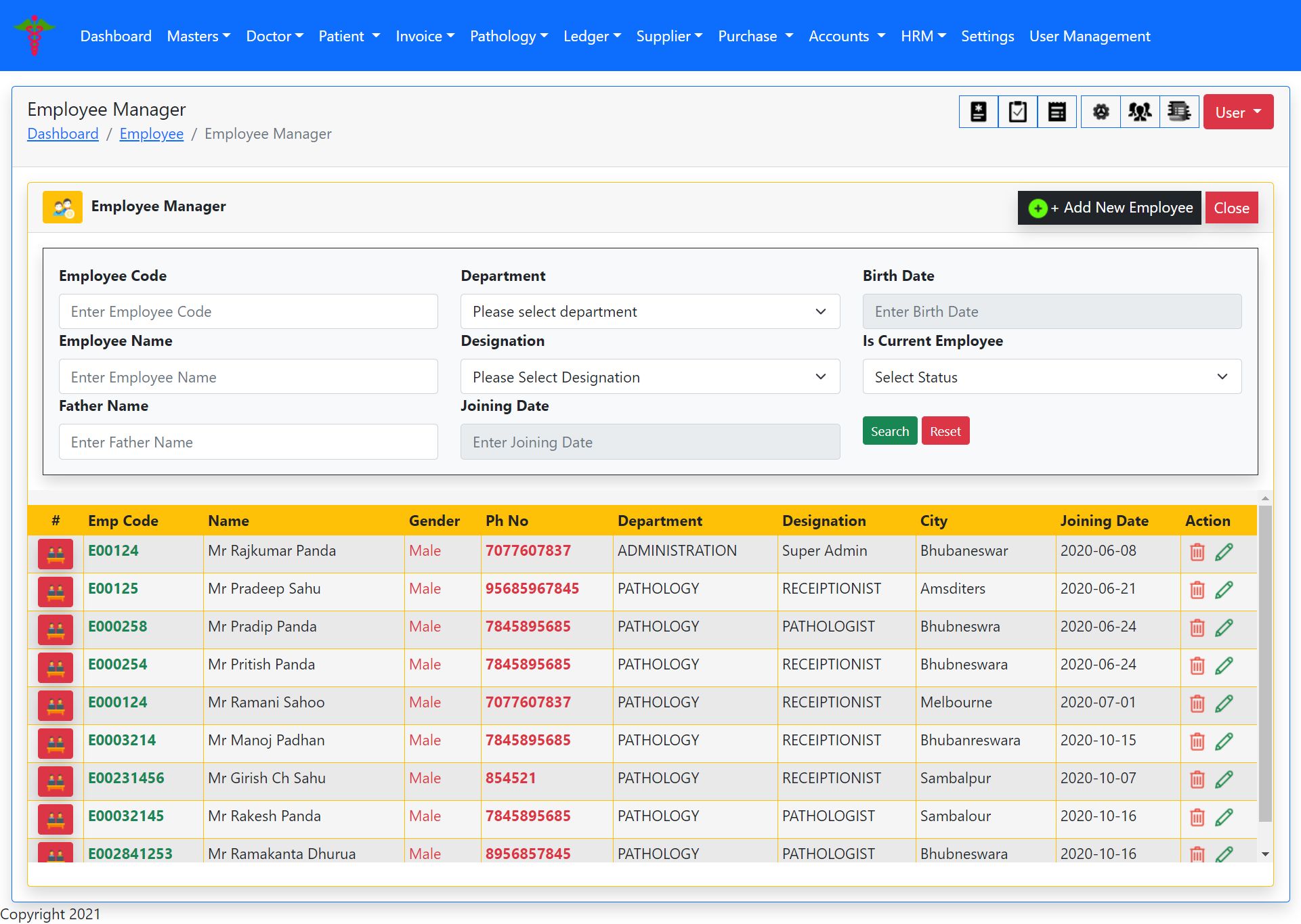
Task: Open the red User dropdown button
Action: 1237,112
